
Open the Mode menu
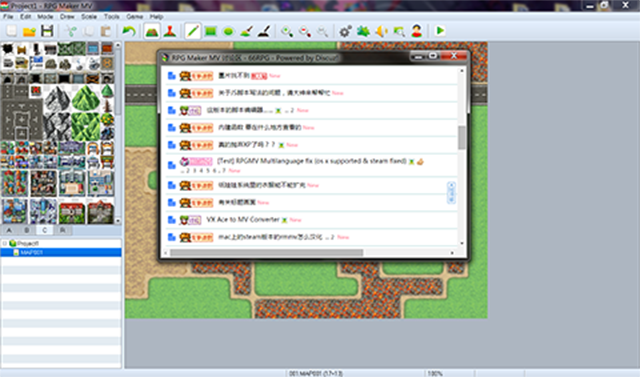(45, 17)
